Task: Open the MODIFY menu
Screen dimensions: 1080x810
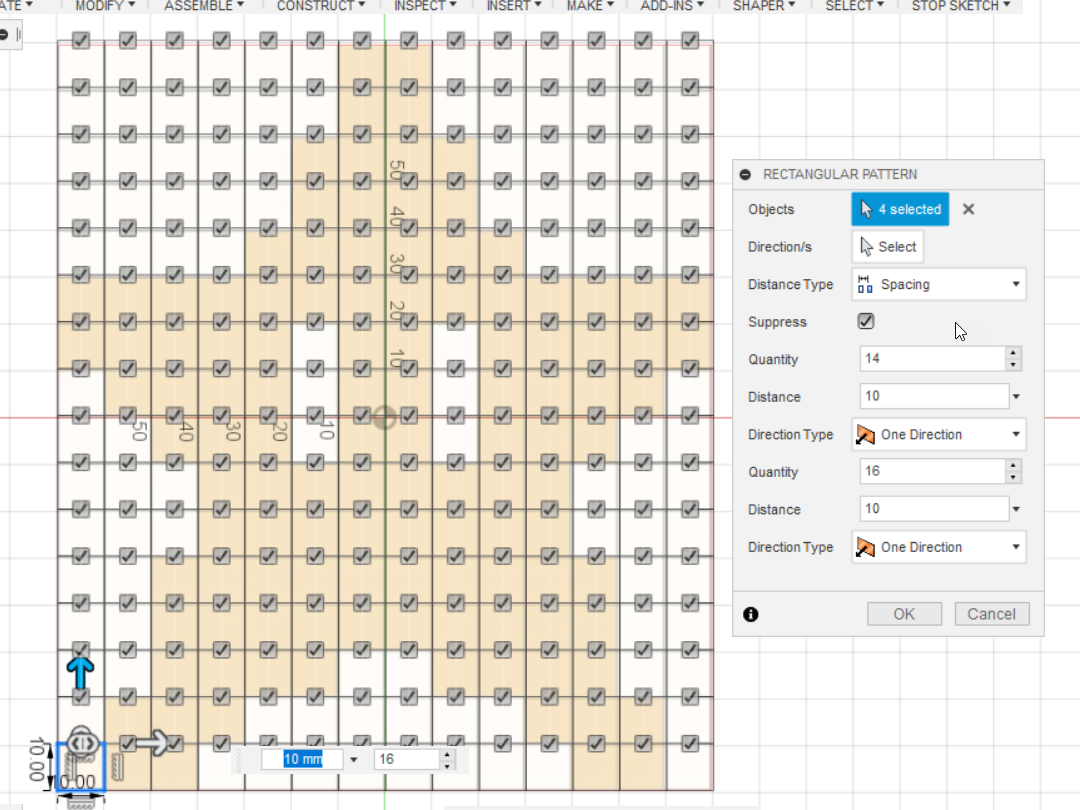Action: pos(105,6)
